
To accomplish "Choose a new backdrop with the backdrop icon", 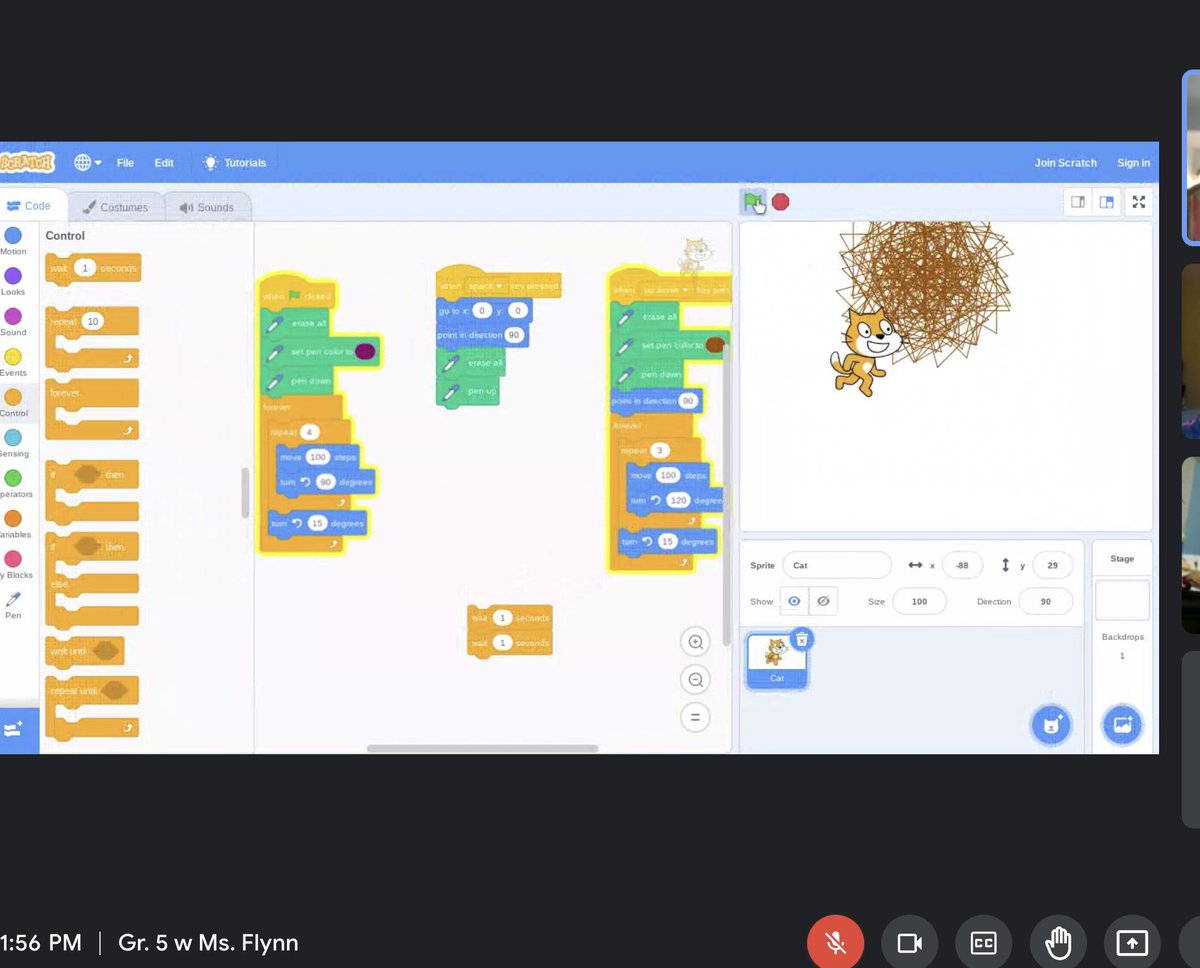I will point(1122,724).
